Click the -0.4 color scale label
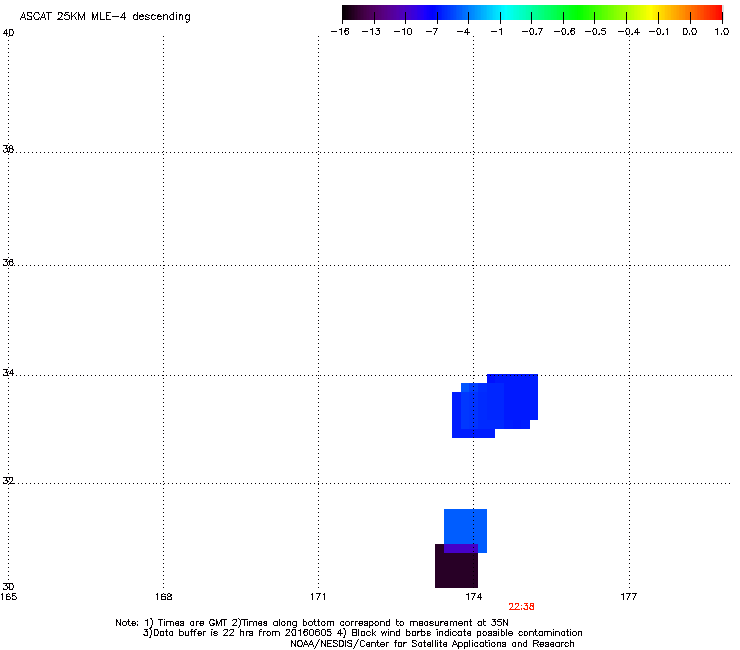 point(629,32)
